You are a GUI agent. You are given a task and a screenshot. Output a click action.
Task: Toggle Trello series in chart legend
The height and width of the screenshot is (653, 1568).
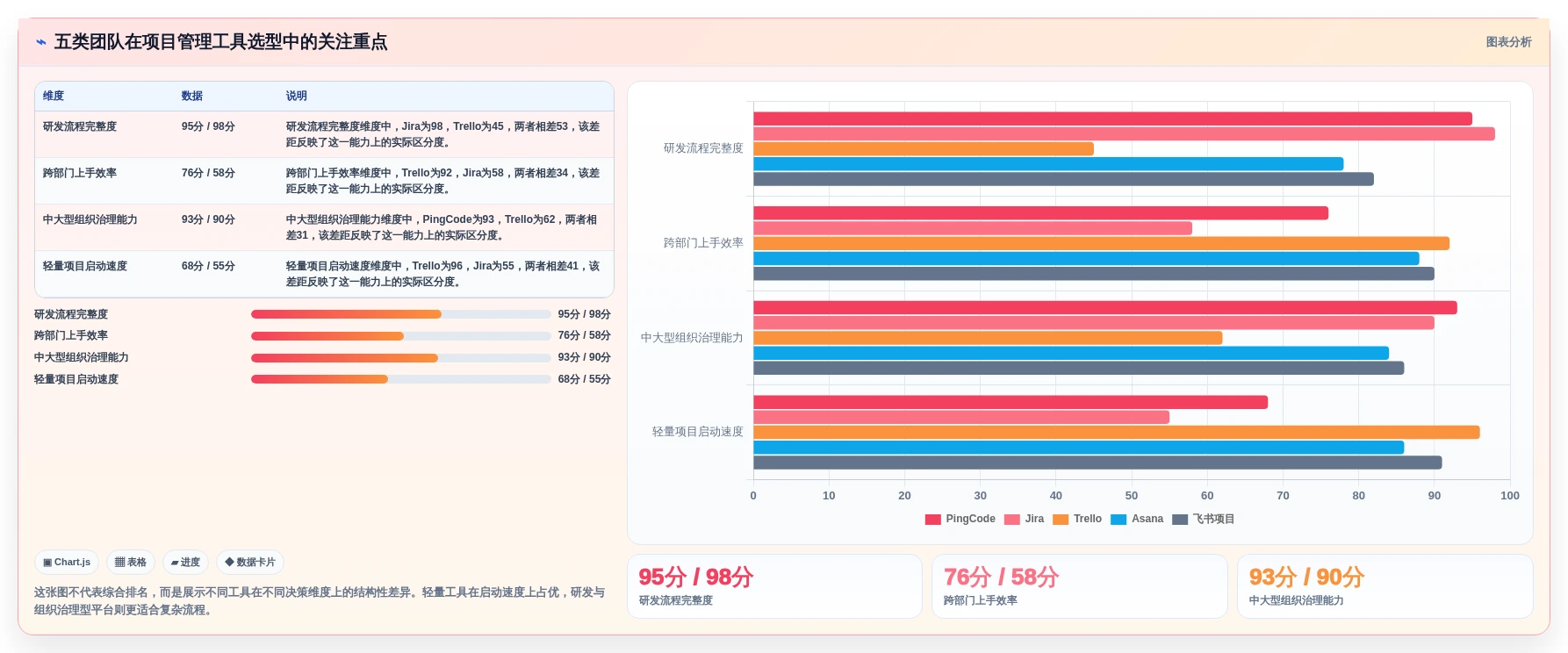pos(1077,519)
